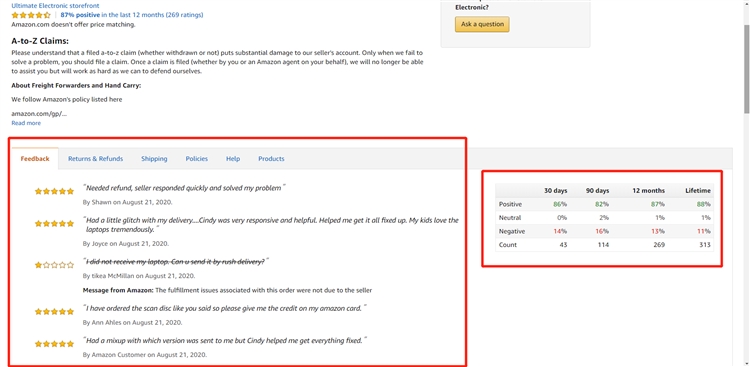Select the Shipping tab
Screen dimensions: 750x367
154,159
